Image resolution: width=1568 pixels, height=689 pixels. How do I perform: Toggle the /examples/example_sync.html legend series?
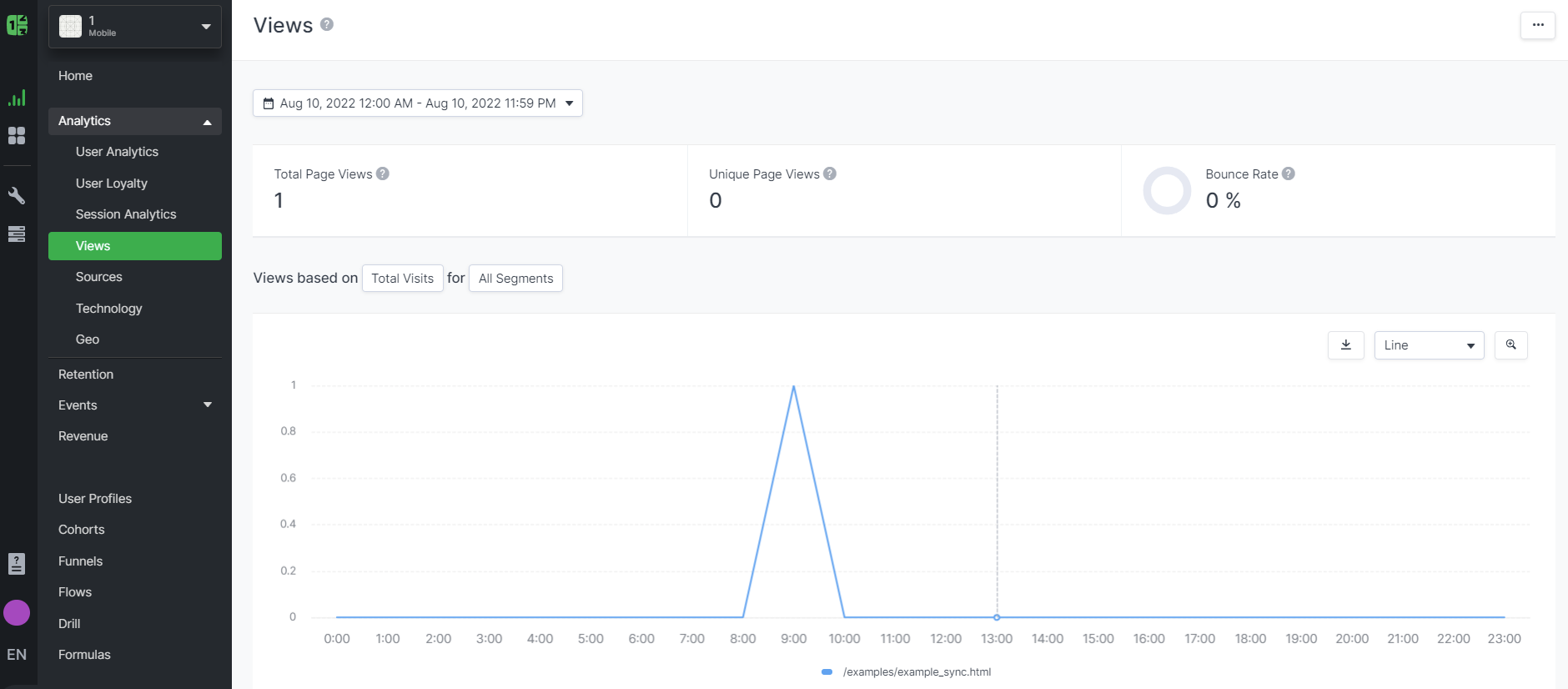907,672
